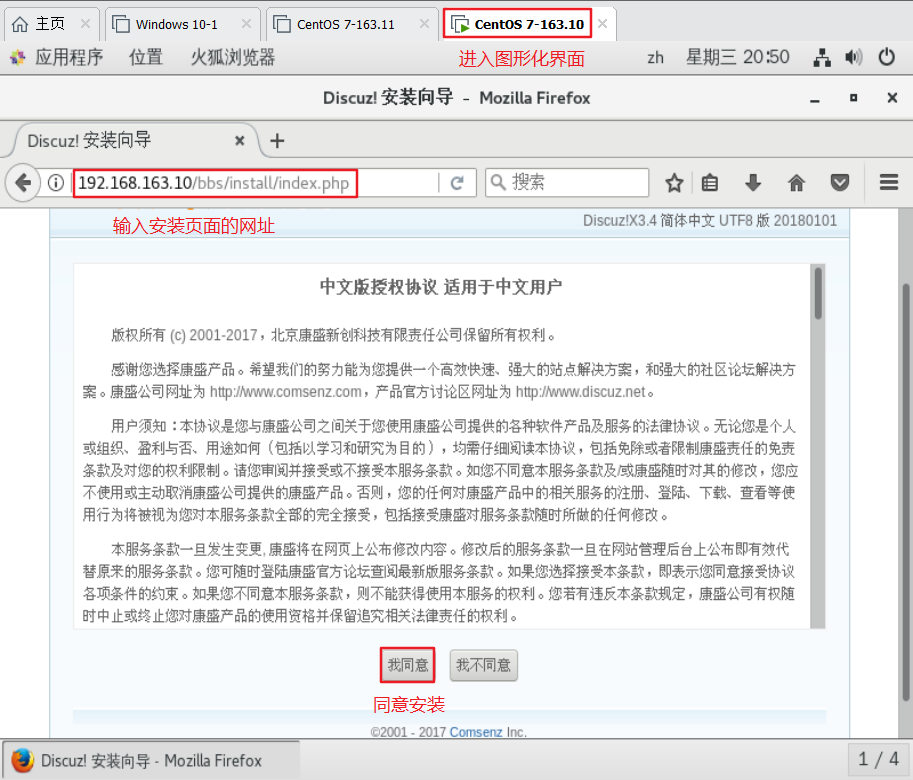
Task: Click the Firefox back arrow button
Action: [23, 183]
